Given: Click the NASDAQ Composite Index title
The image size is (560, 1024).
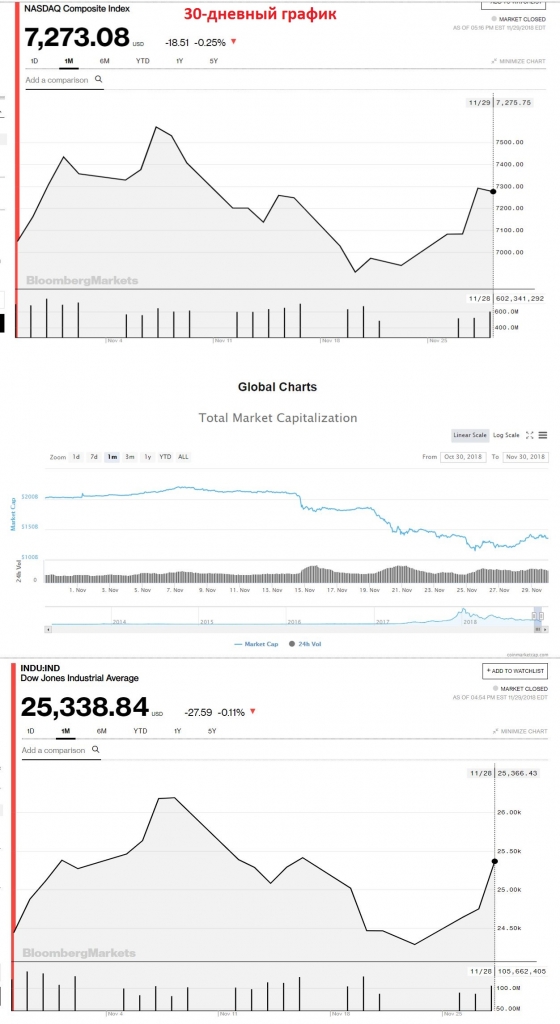Looking at the screenshot, I should click(x=77, y=9).
